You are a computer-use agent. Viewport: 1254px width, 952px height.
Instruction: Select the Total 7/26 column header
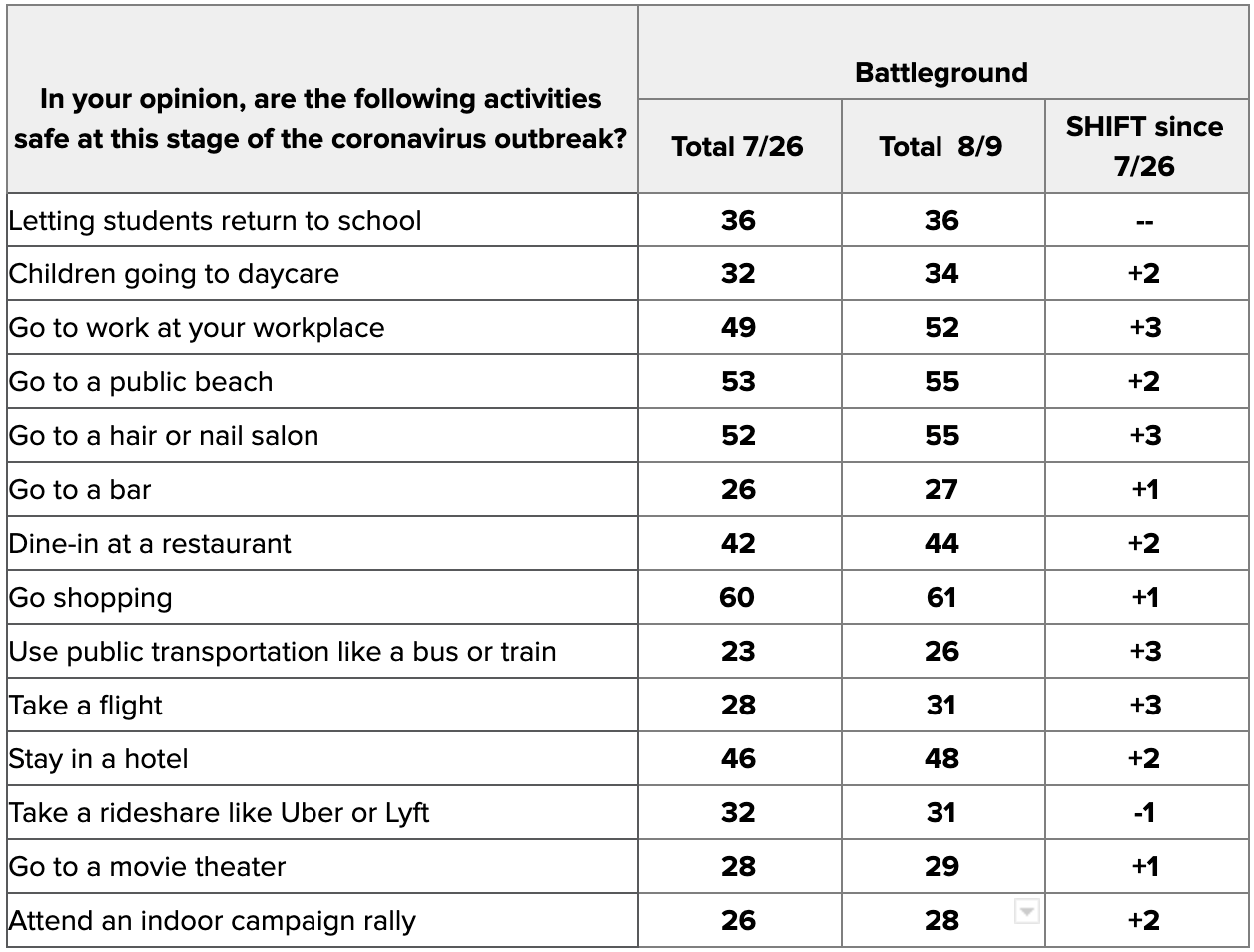click(740, 146)
